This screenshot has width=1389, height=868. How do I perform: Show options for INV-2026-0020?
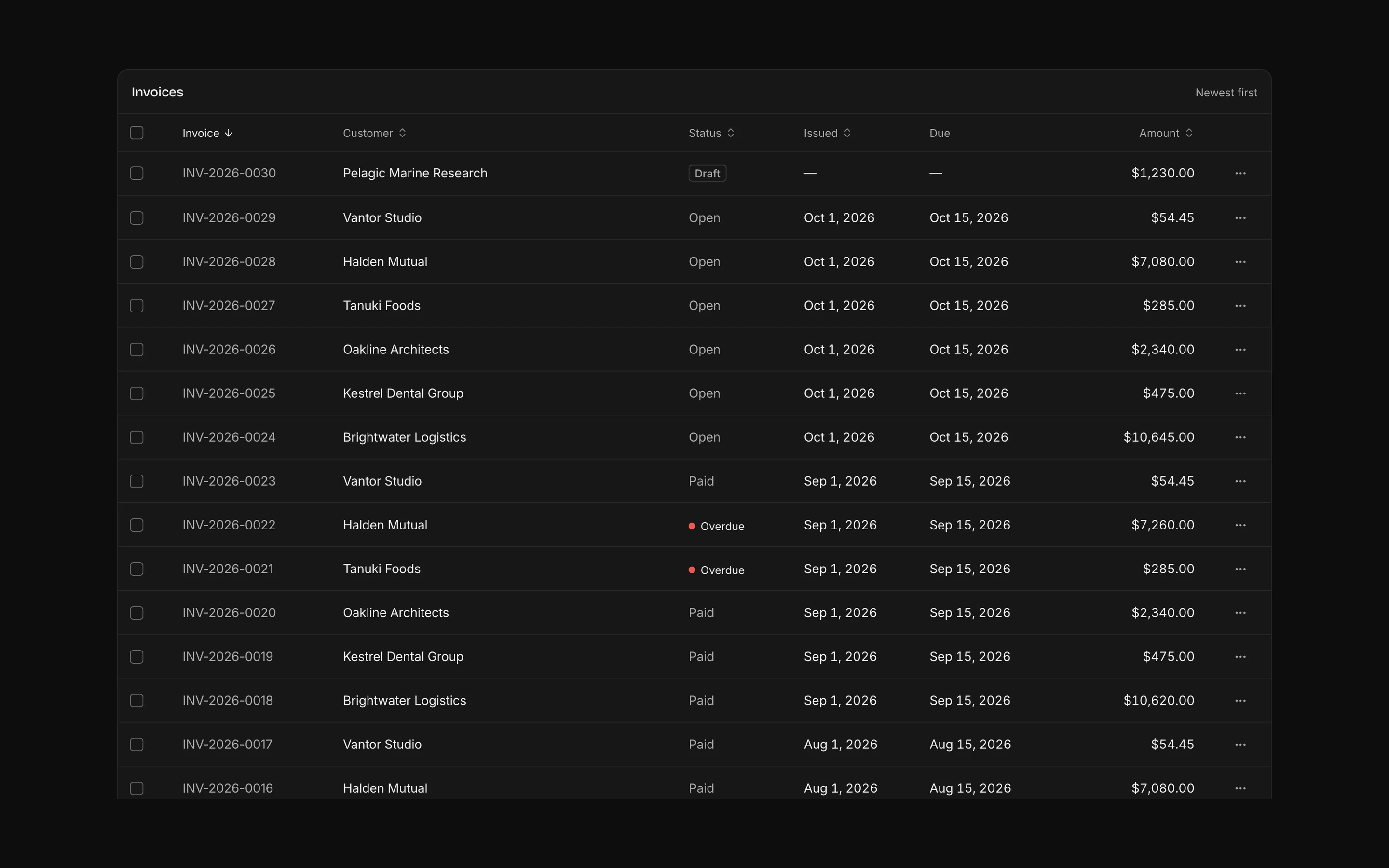pos(1240,613)
